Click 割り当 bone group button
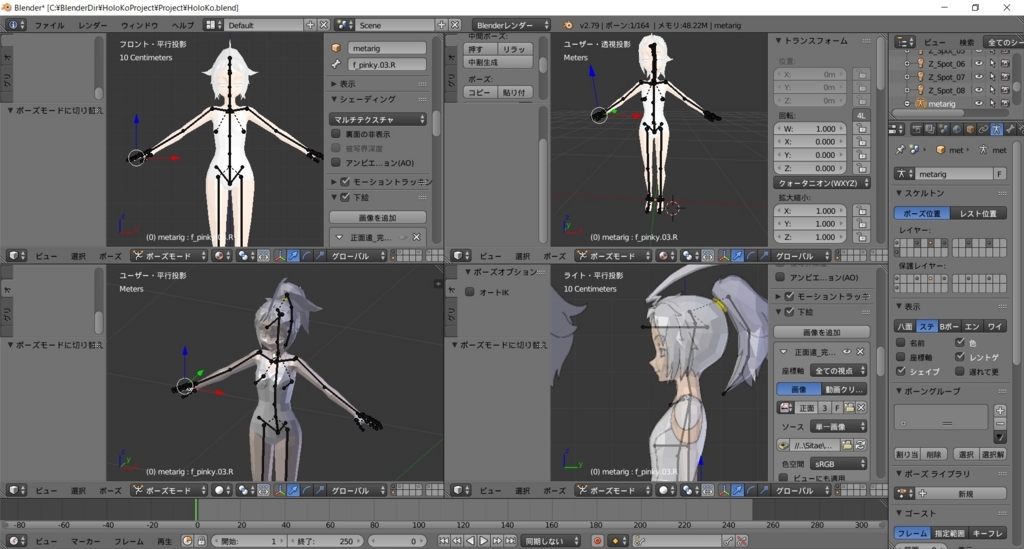 coord(906,454)
